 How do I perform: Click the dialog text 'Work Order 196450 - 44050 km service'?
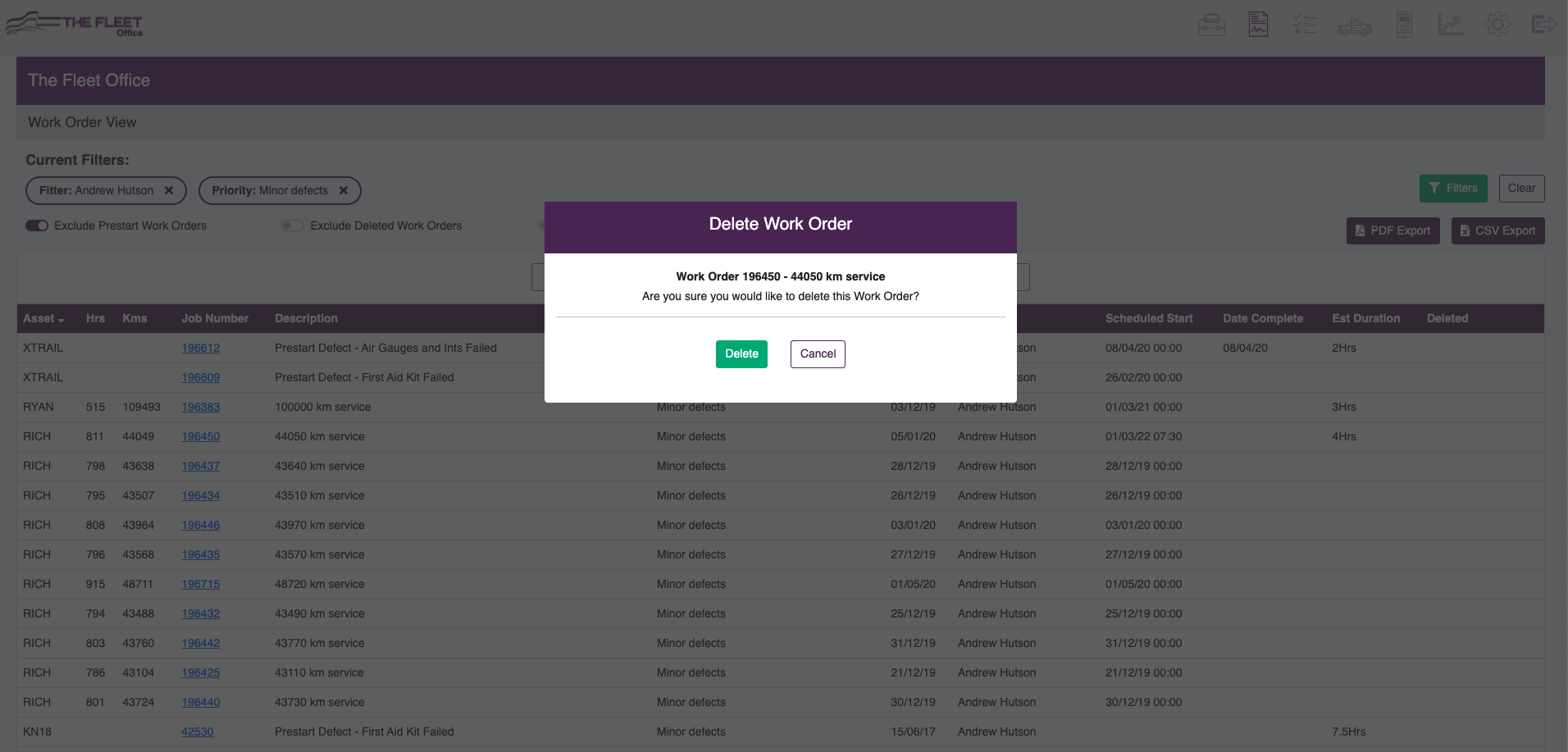point(781,276)
